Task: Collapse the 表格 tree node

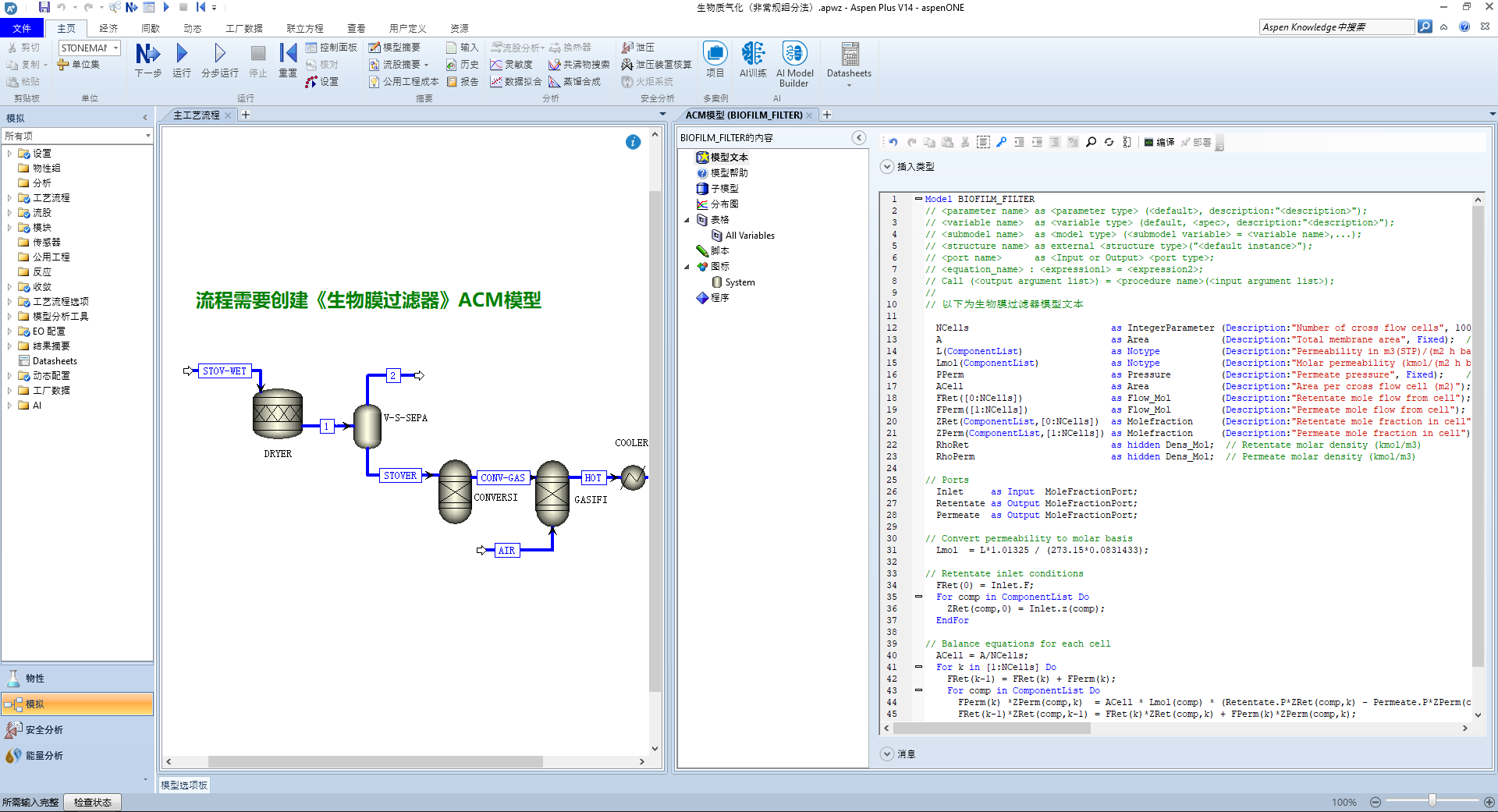Action: click(x=687, y=220)
